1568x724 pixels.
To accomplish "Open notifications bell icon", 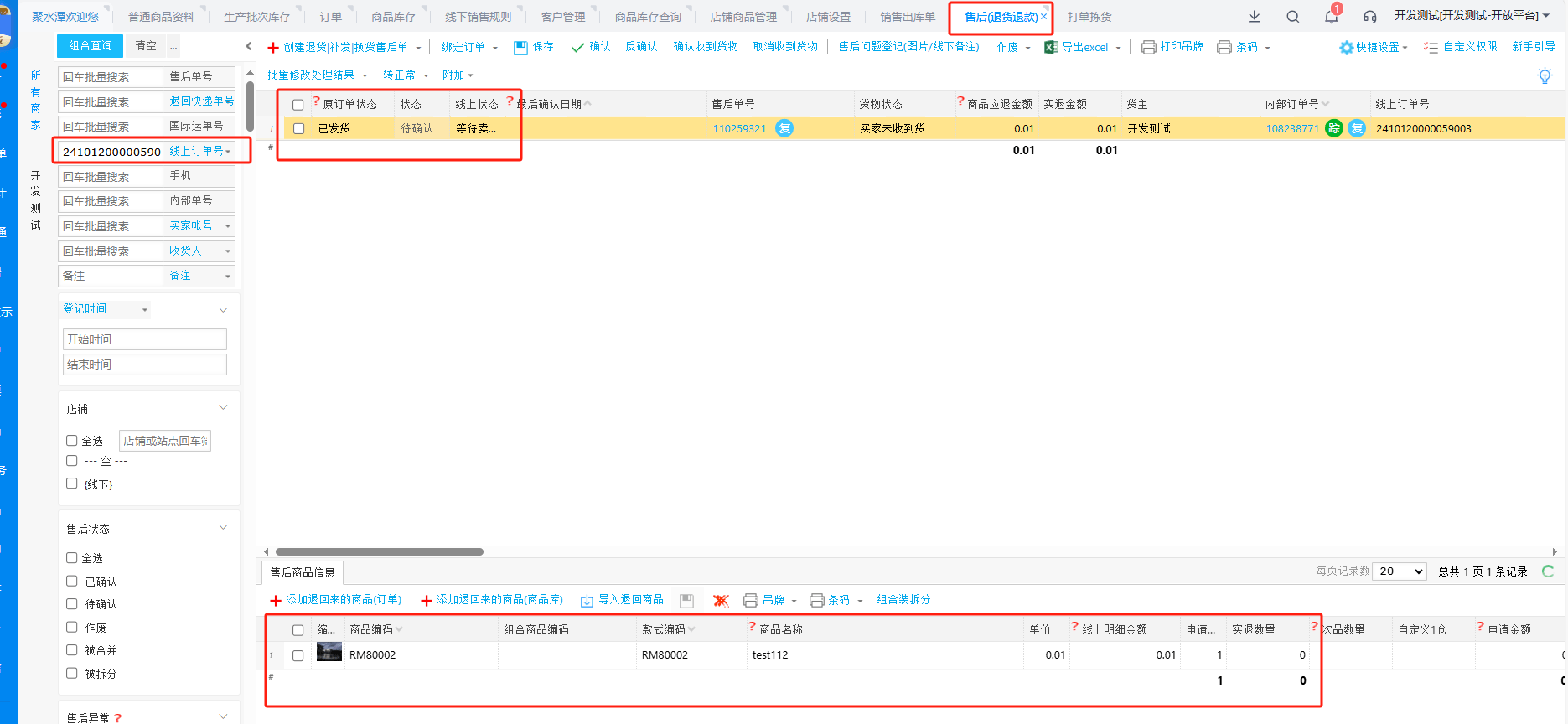I will click(x=1332, y=16).
